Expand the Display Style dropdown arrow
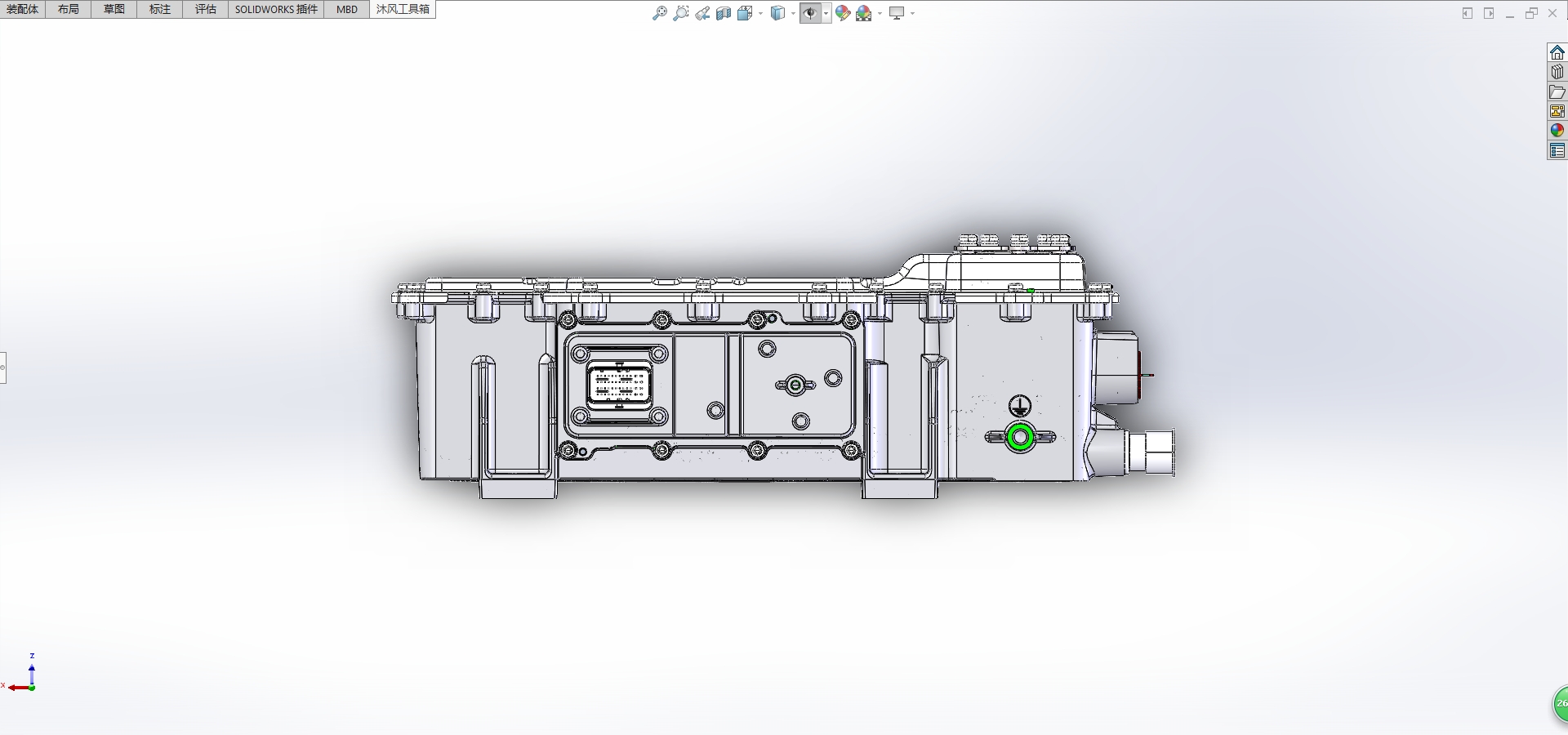This screenshot has height=735, width=1568. (793, 13)
